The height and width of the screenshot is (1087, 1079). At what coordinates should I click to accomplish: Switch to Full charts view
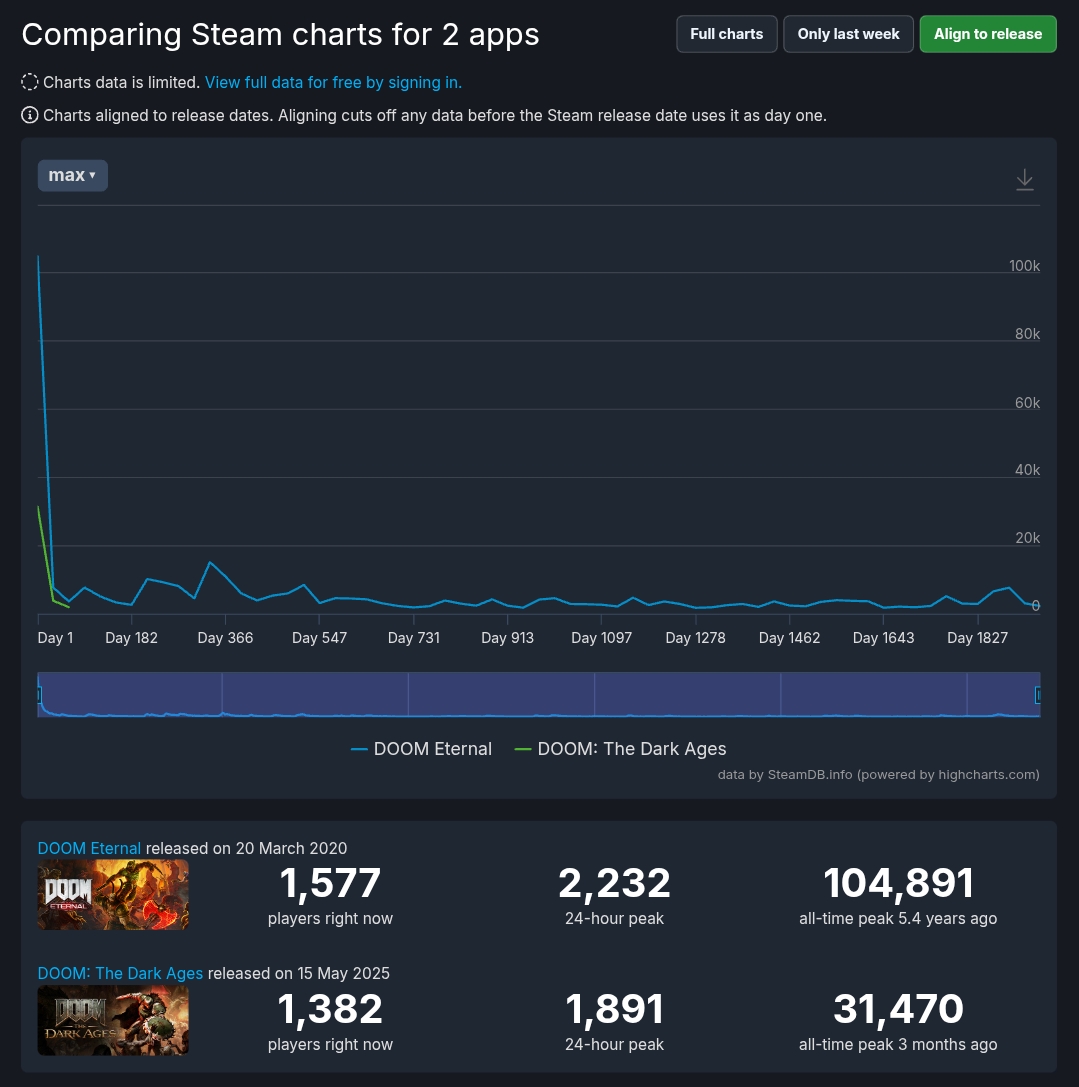tap(727, 34)
